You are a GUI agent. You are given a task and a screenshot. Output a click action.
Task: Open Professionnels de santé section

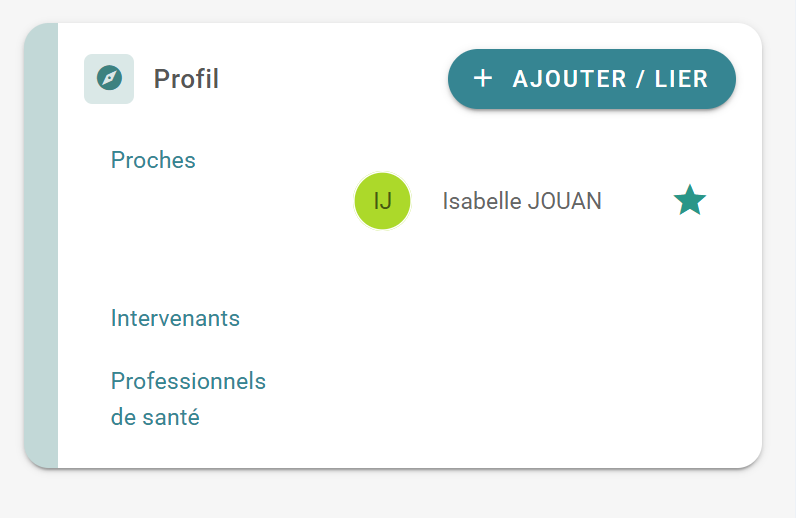188,399
